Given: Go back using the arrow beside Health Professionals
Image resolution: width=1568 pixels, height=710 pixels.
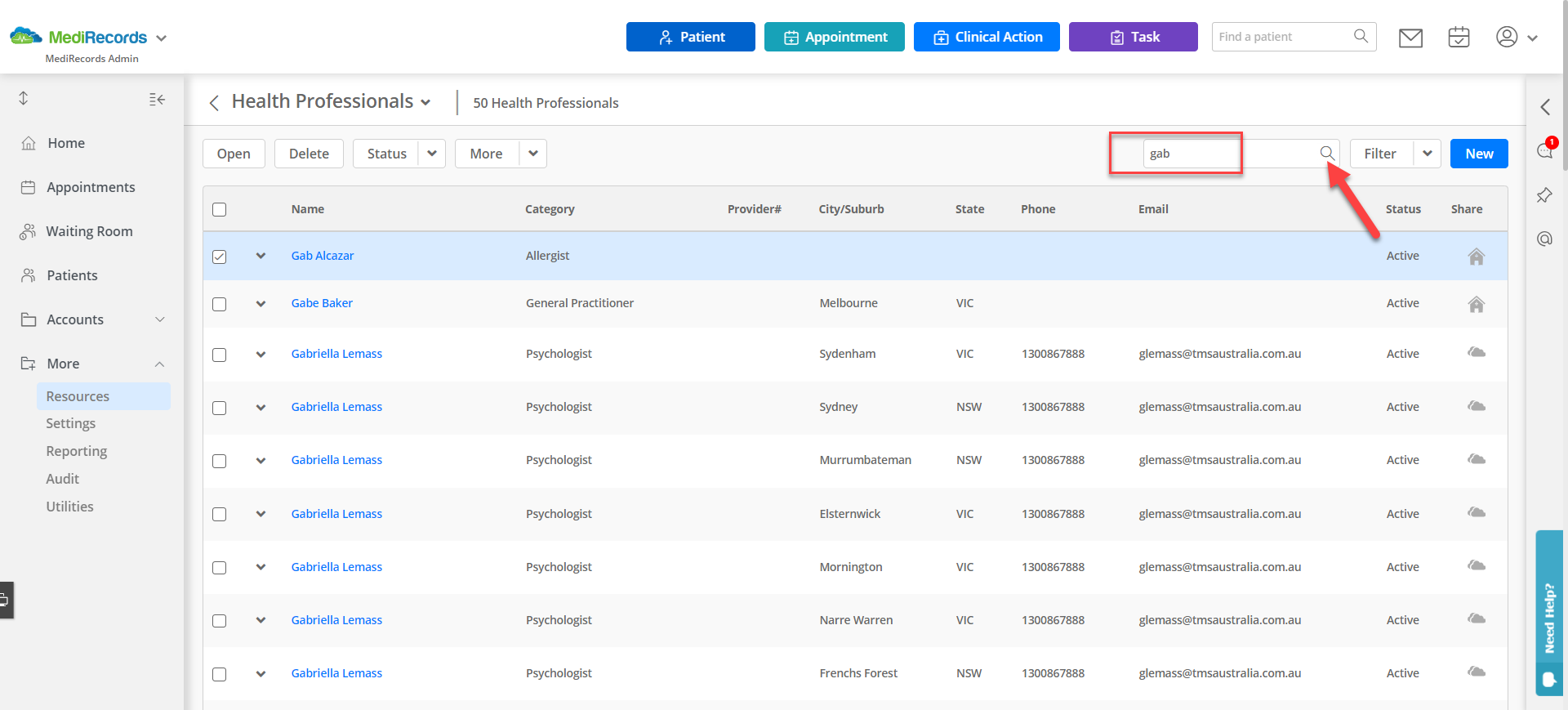Looking at the screenshot, I should coord(214,103).
